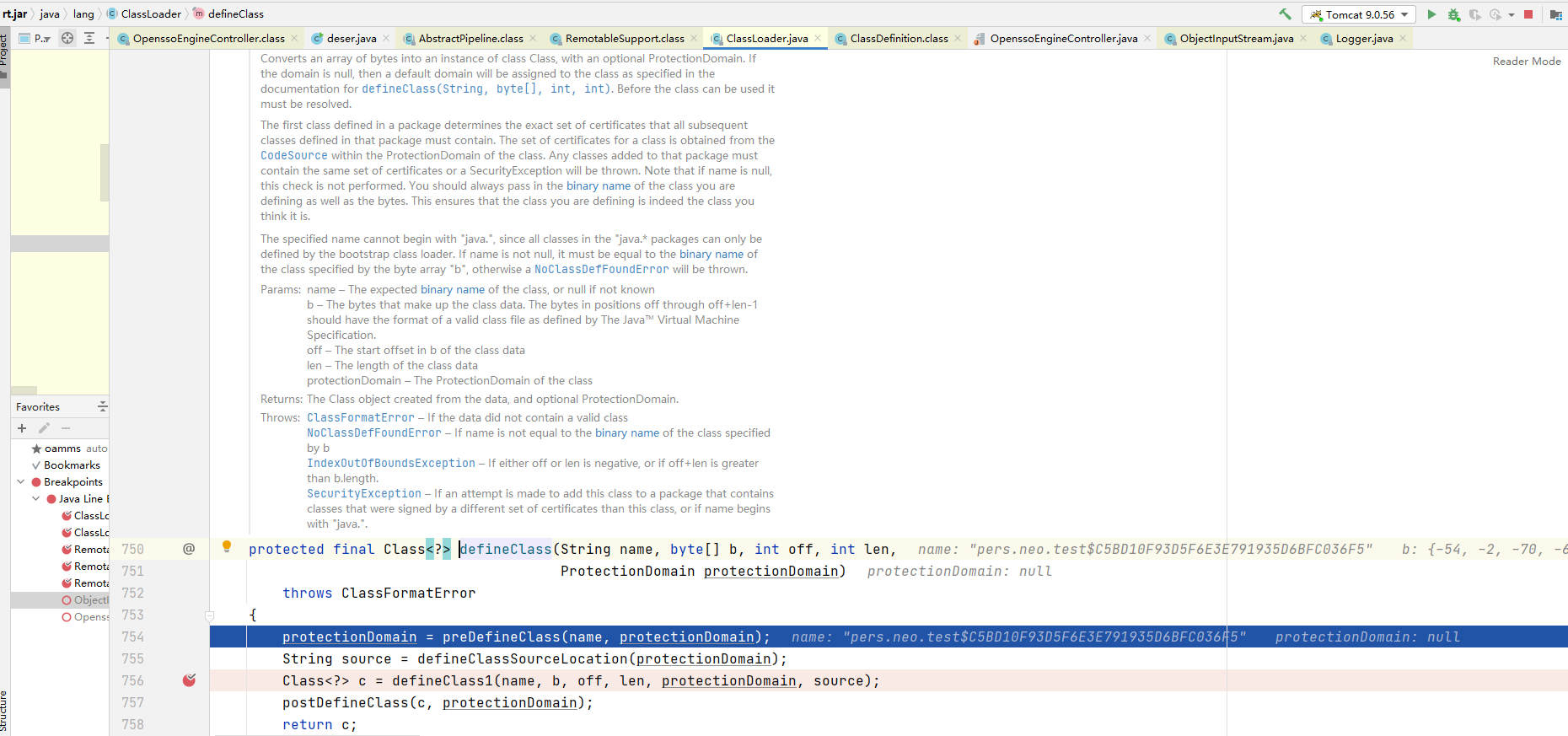
Task: Close the ClassDefinition.class tab
Action: [x=958, y=38]
